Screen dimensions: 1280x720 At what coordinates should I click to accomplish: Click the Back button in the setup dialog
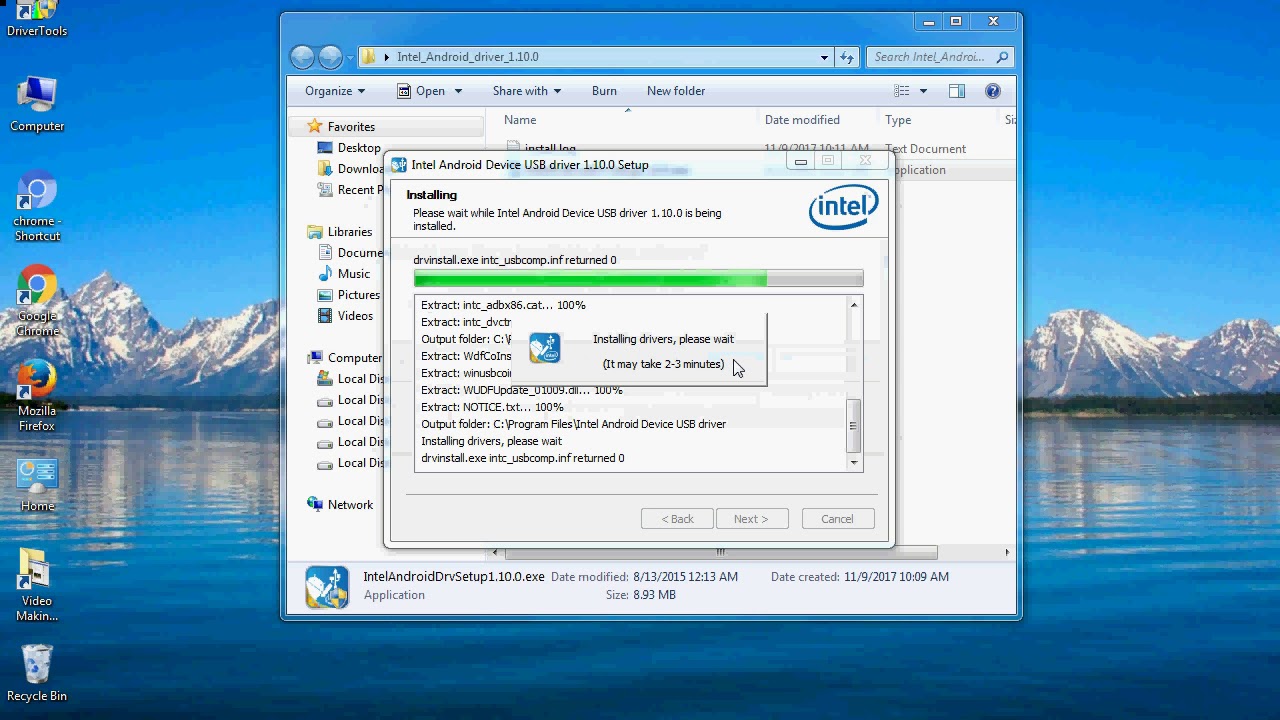677,519
